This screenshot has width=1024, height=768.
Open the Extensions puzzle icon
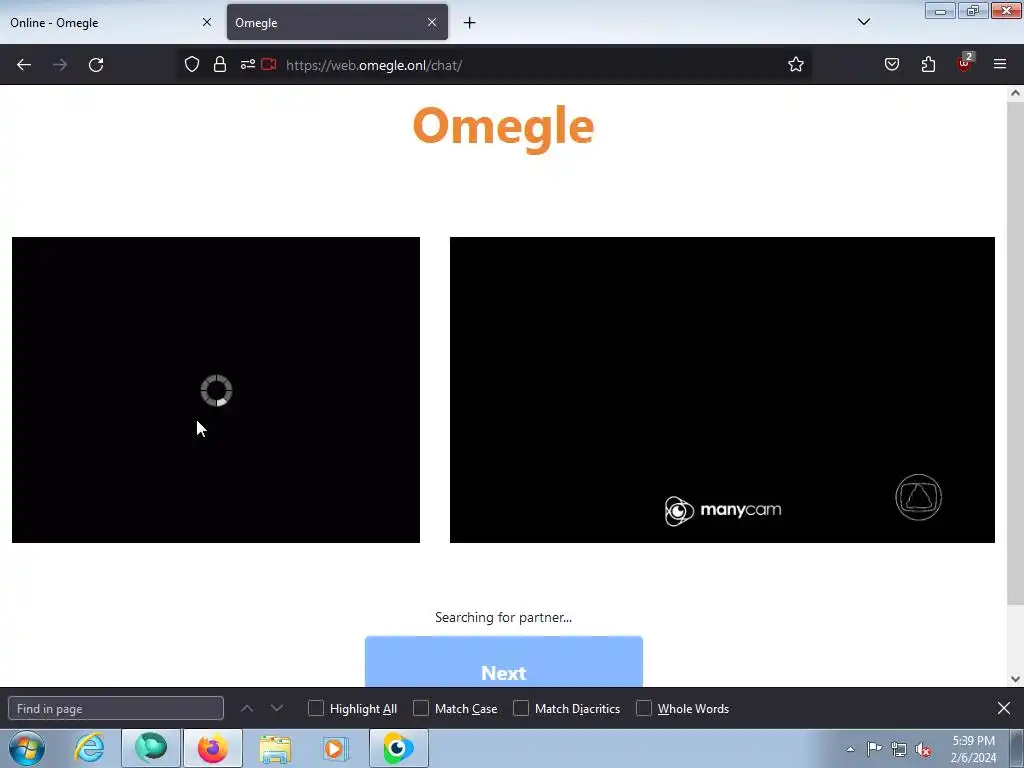(x=928, y=64)
